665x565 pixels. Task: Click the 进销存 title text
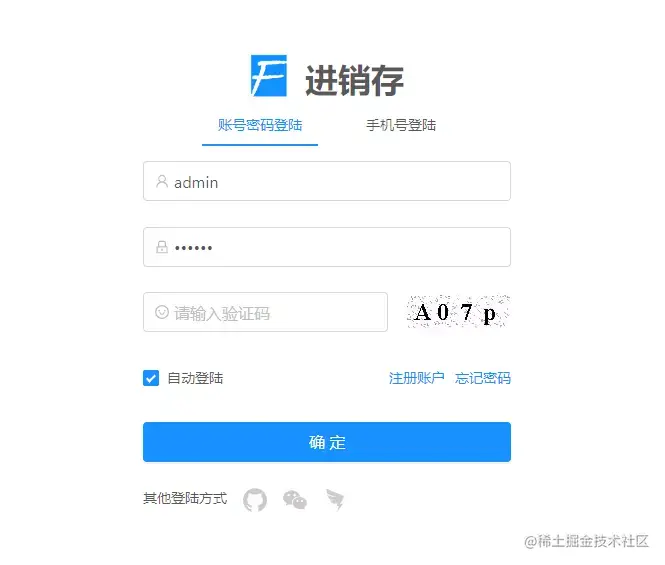coord(354,80)
